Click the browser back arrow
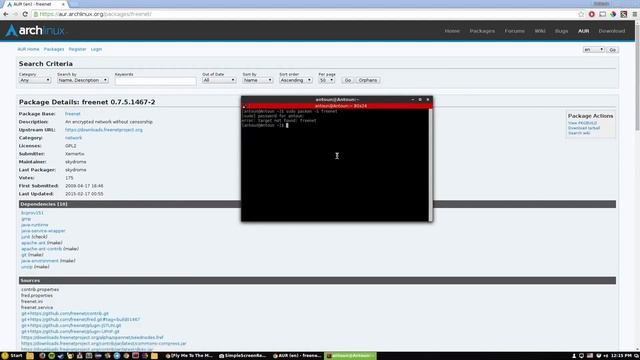 tap(6, 14)
